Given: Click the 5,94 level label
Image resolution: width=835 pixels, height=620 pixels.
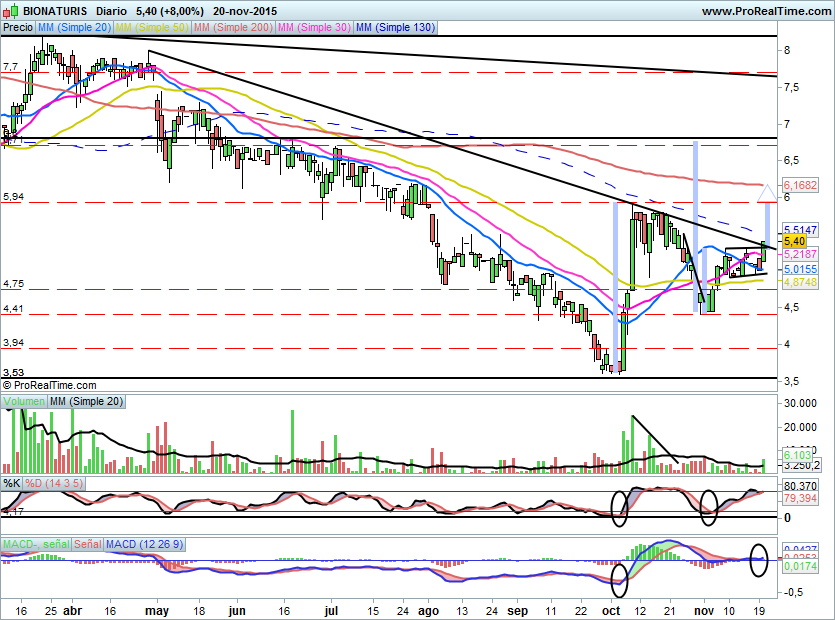Looking at the screenshot, I should tap(13, 197).
